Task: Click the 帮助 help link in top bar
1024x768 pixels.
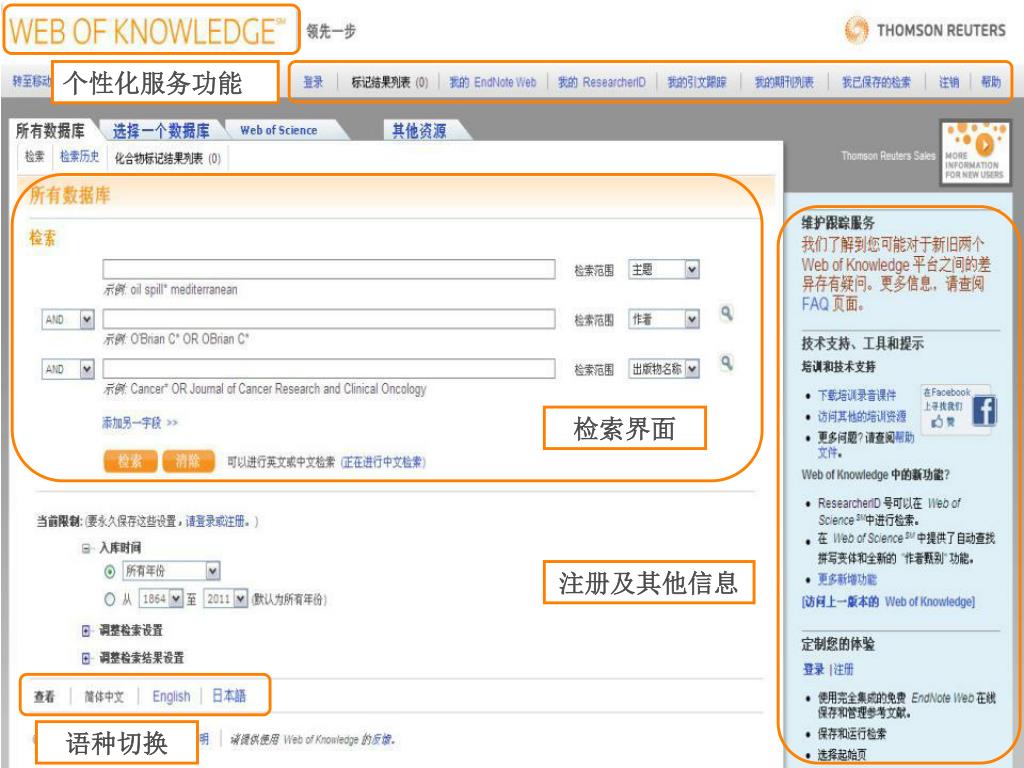Action: point(991,82)
